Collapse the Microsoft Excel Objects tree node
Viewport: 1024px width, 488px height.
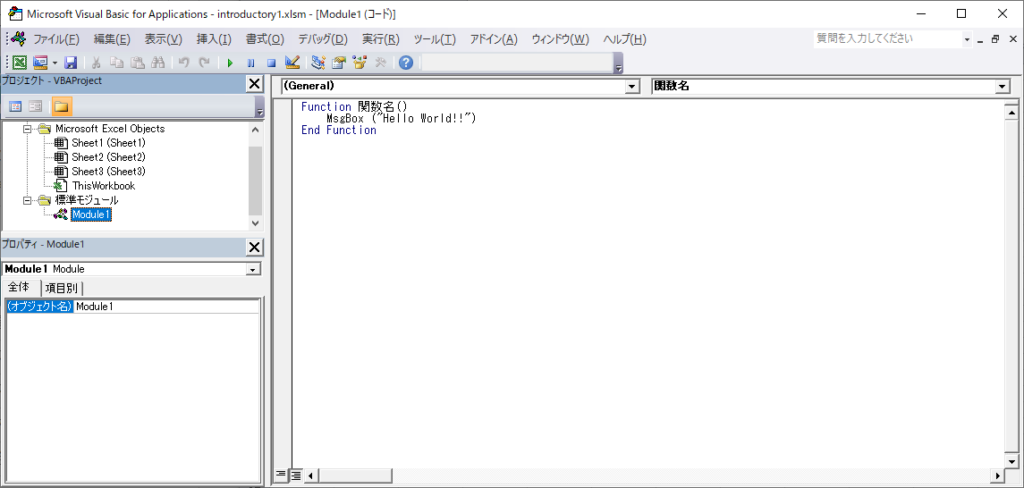[x=28, y=129]
